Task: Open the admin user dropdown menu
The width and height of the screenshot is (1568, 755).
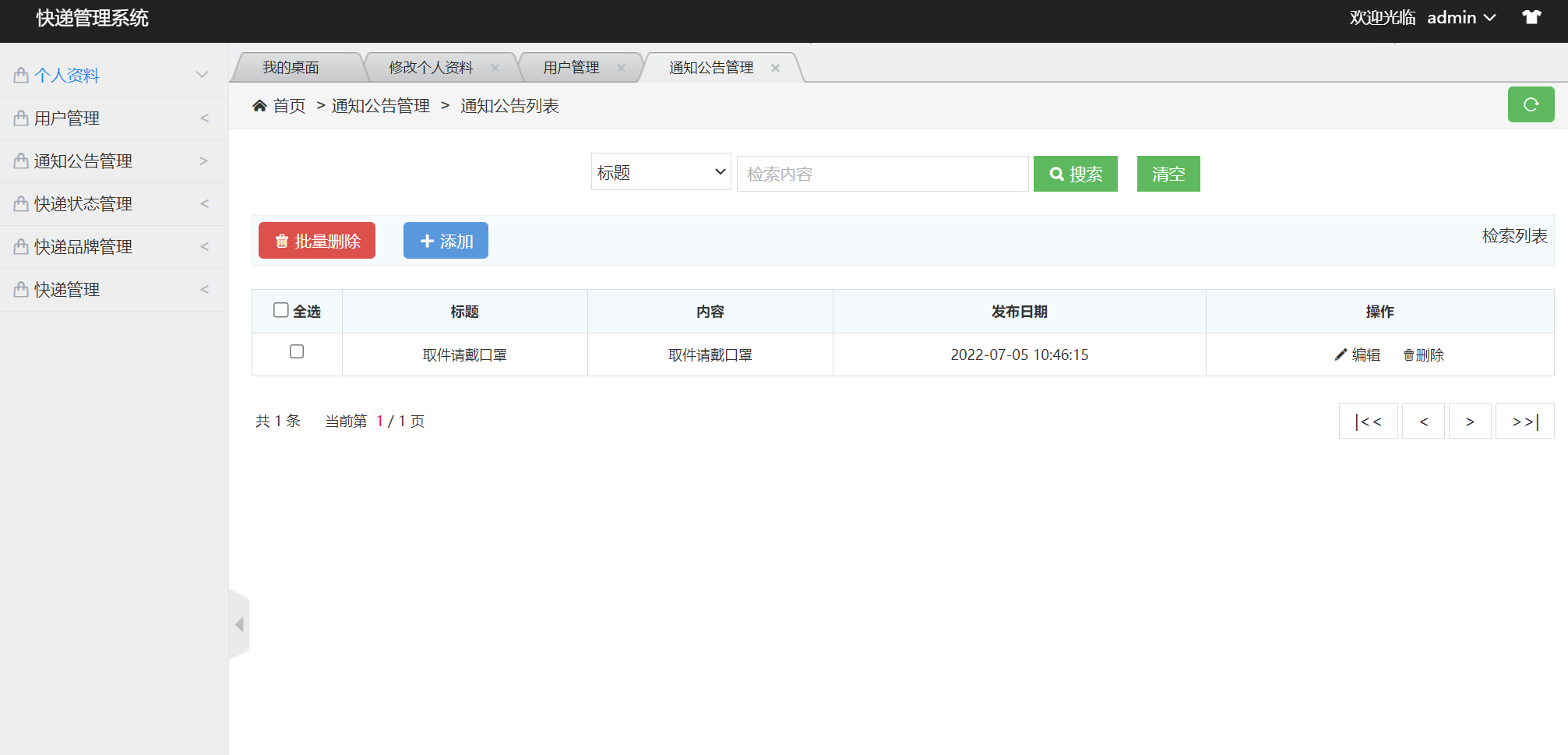Action: [x=1461, y=16]
